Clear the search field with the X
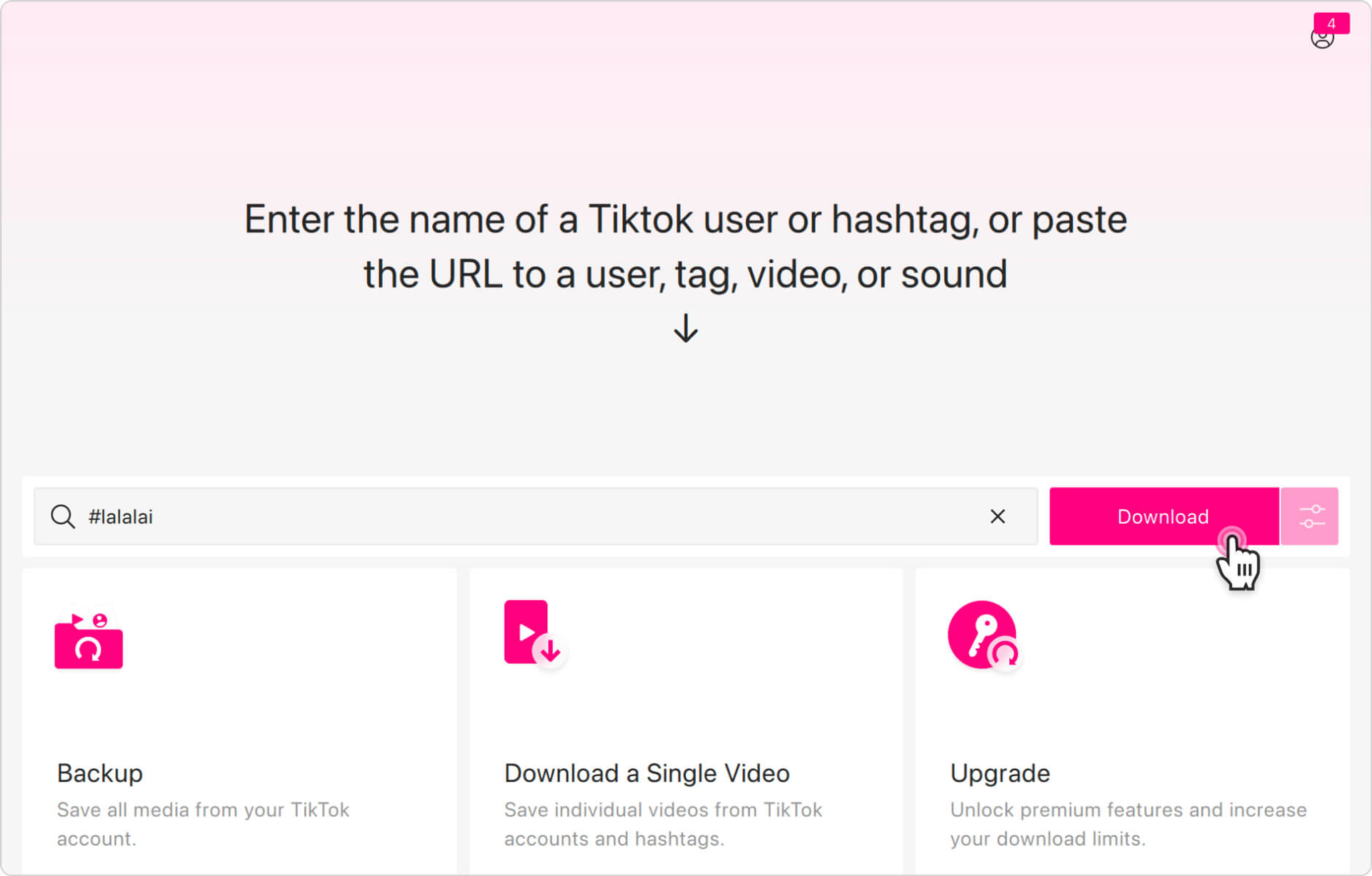Screen dimensions: 1372x876 point(998,517)
